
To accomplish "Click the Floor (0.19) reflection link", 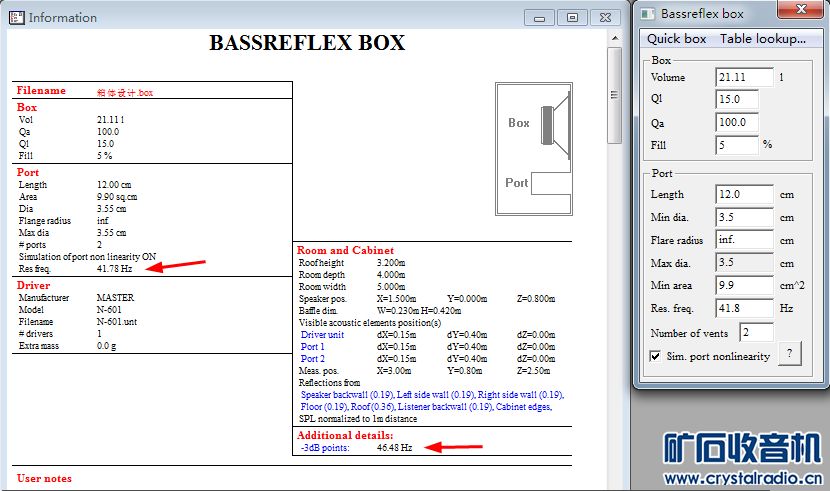I will [x=324, y=407].
